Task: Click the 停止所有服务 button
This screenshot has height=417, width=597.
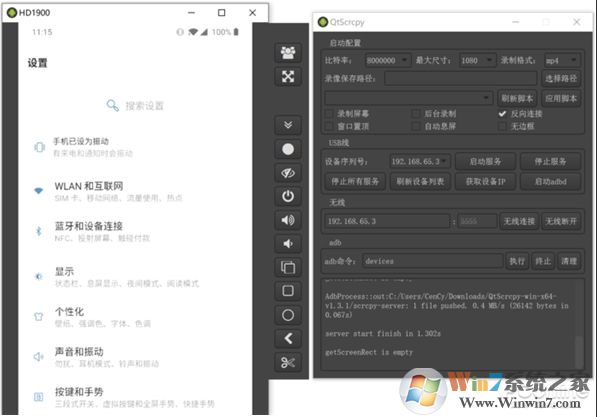Action: [355, 181]
